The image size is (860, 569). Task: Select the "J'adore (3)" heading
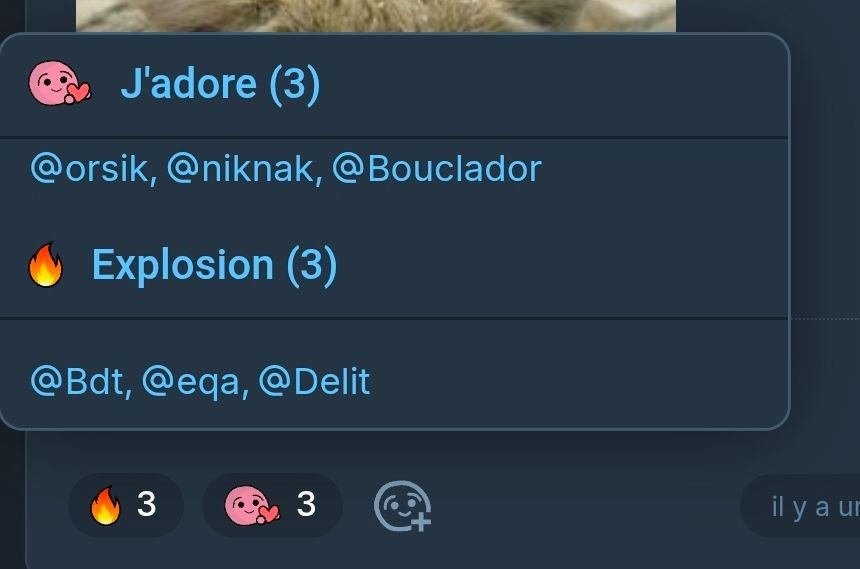pyautogui.click(x=220, y=84)
